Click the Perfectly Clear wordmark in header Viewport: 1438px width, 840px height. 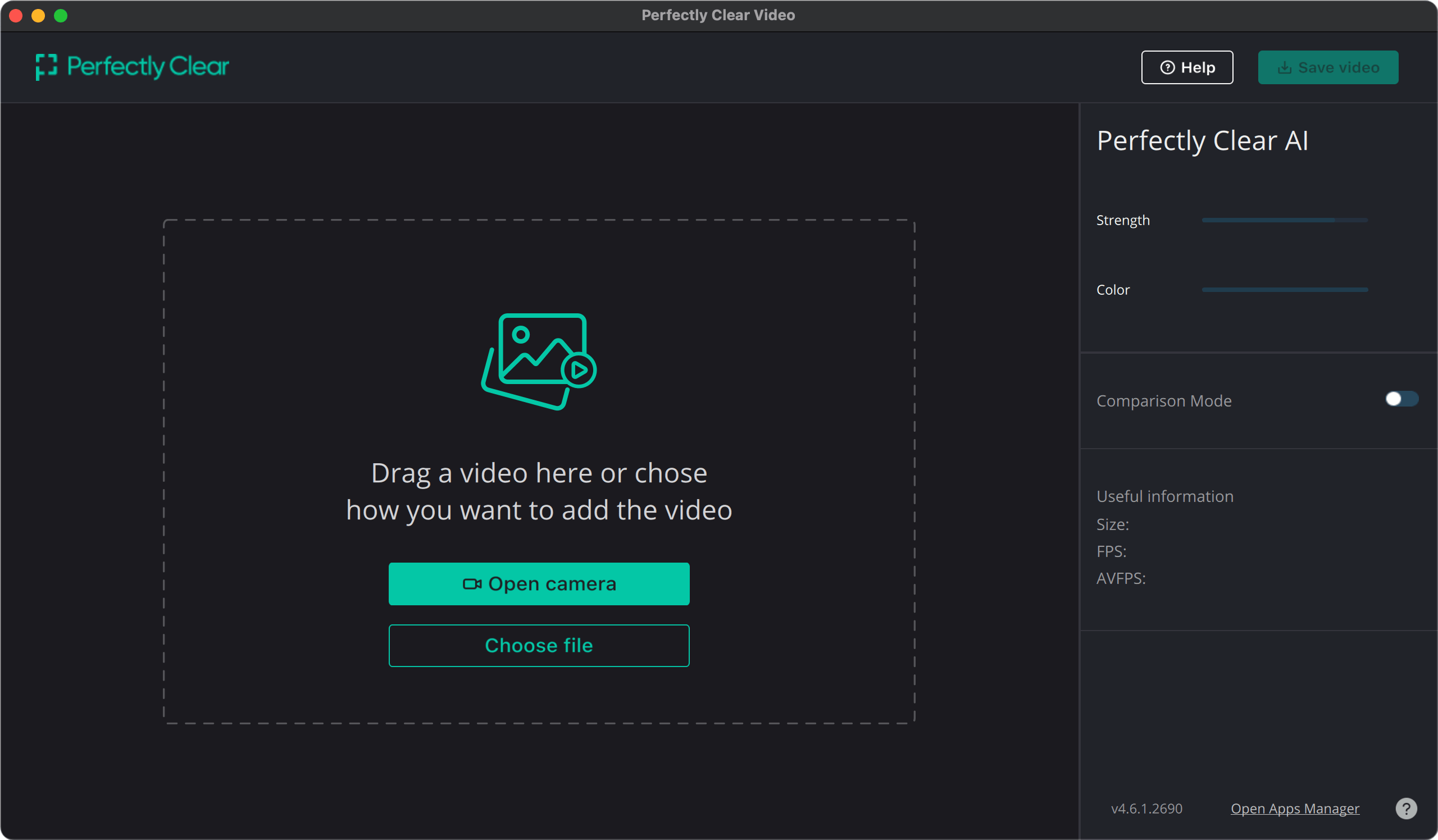tap(148, 67)
